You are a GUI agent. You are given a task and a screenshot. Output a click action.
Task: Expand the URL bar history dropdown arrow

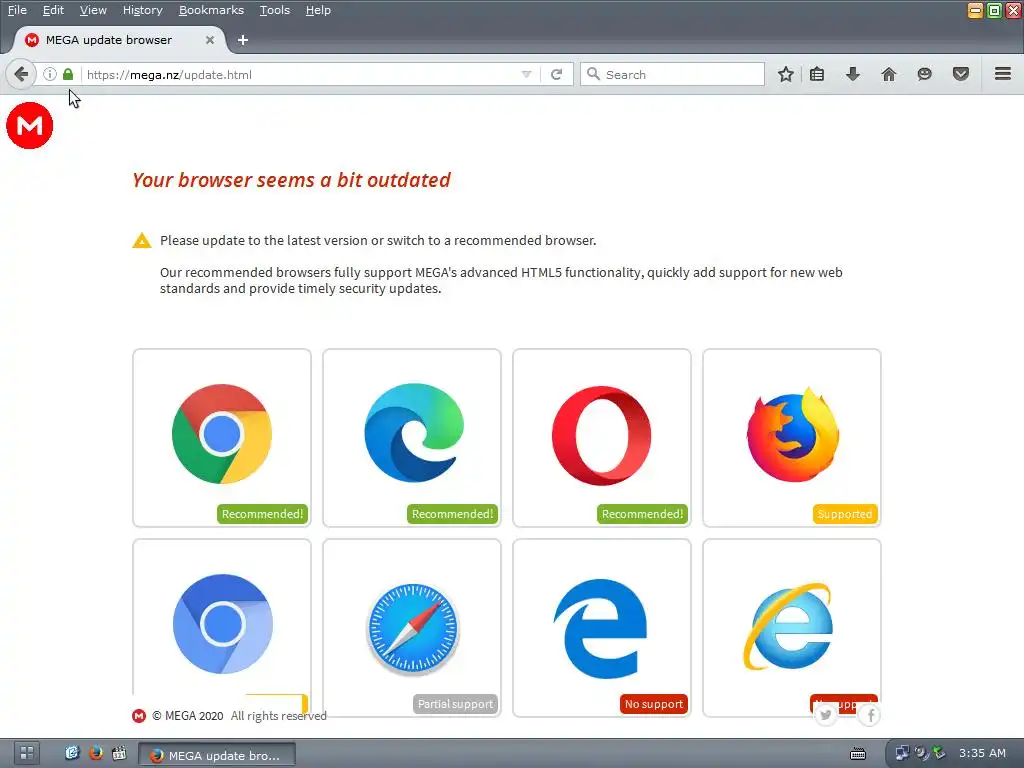[526, 74]
